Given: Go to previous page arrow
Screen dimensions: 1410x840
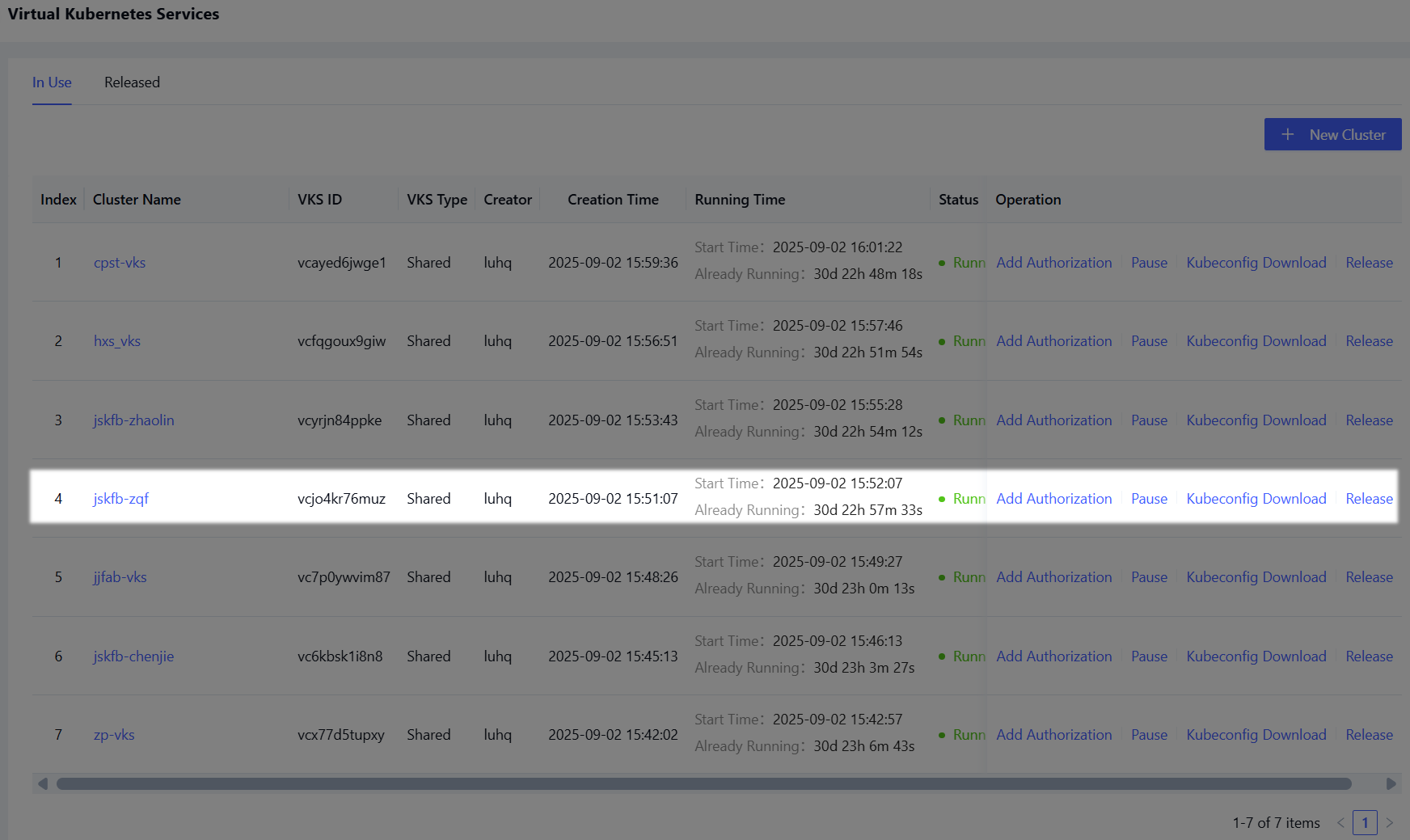Looking at the screenshot, I should coord(1340,823).
